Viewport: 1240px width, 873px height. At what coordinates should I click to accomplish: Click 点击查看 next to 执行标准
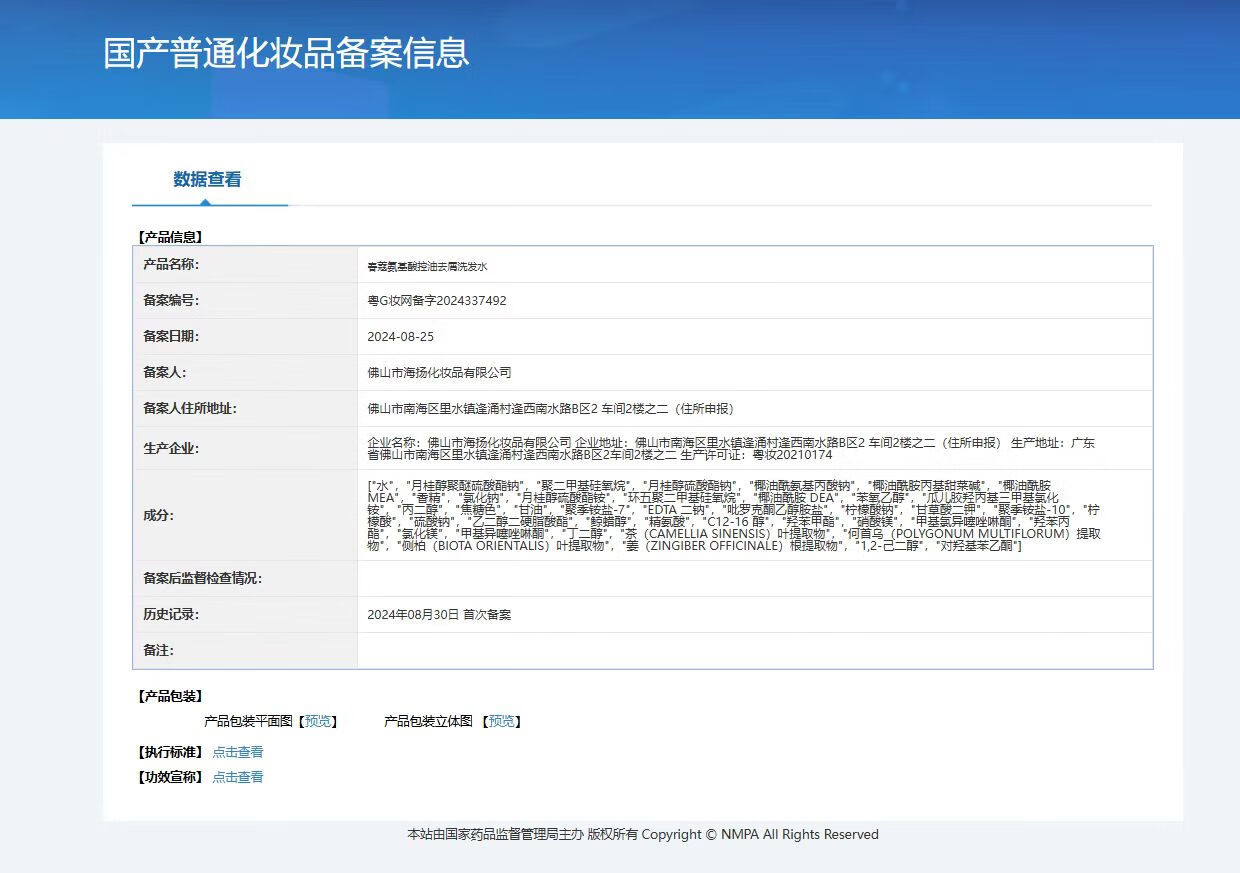tap(238, 752)
